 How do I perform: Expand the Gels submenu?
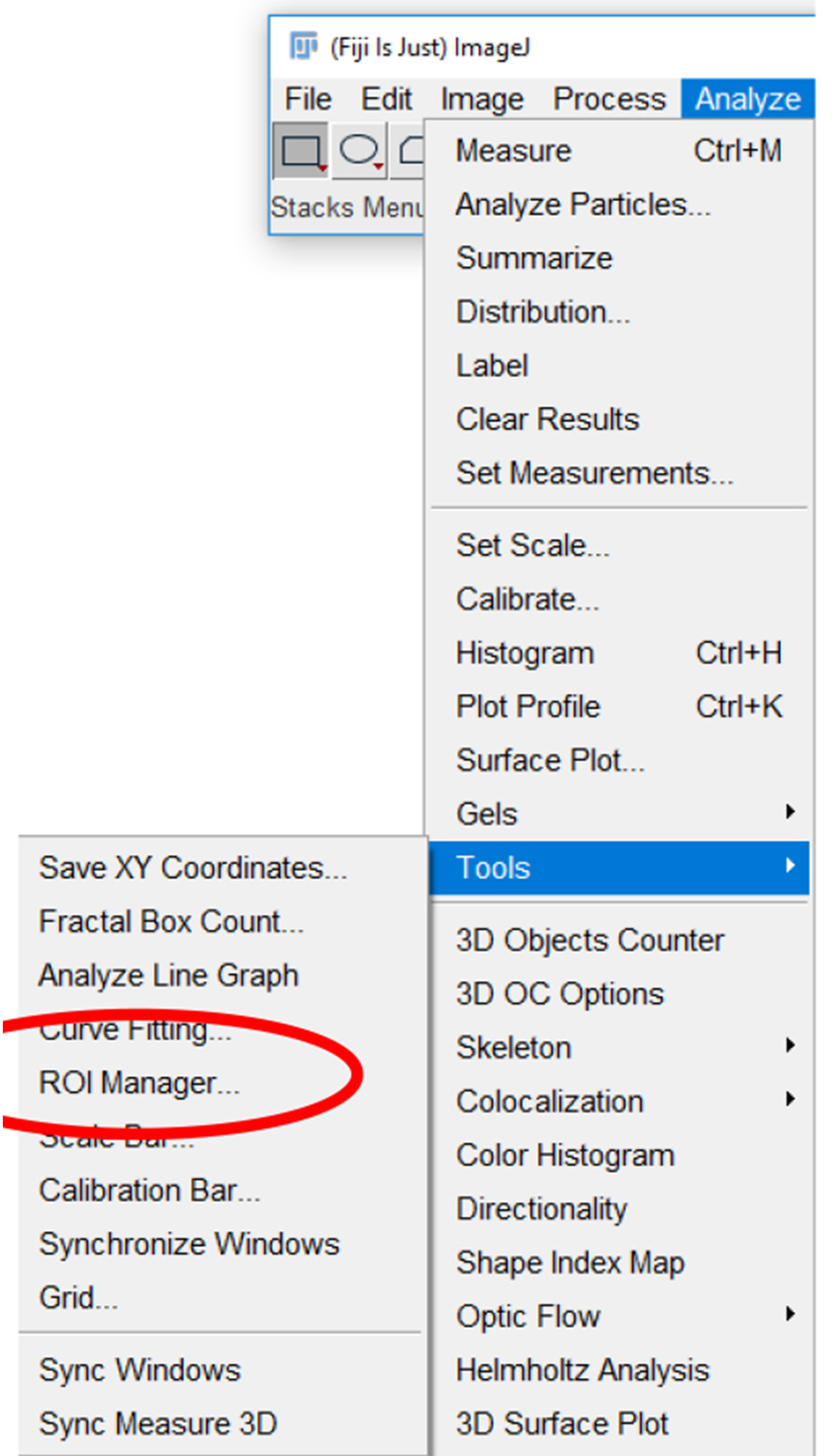pos(619,813)
